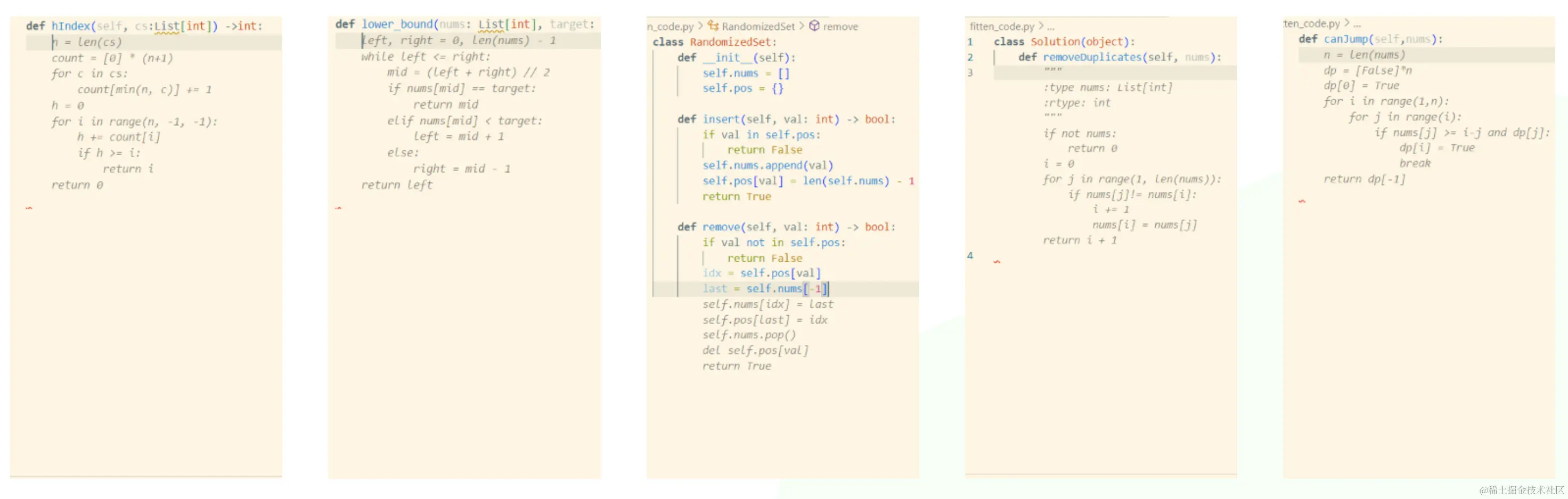The image size is (1568, 499).
Task: Click the 'if nums[j]!= nums[i]:' line
Action: coord(1132,195)
